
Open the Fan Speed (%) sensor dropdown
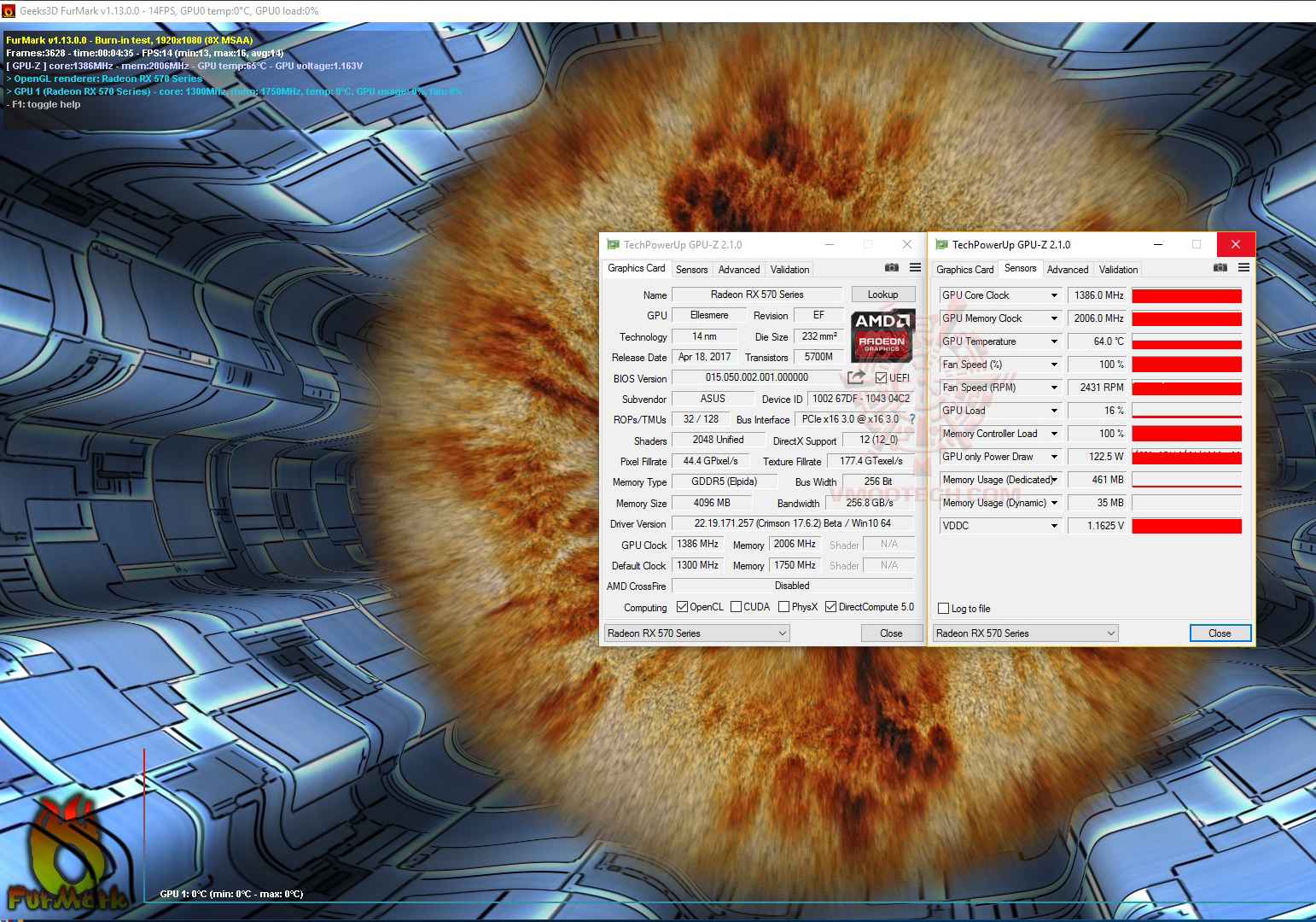click(x=1054, y=365)
